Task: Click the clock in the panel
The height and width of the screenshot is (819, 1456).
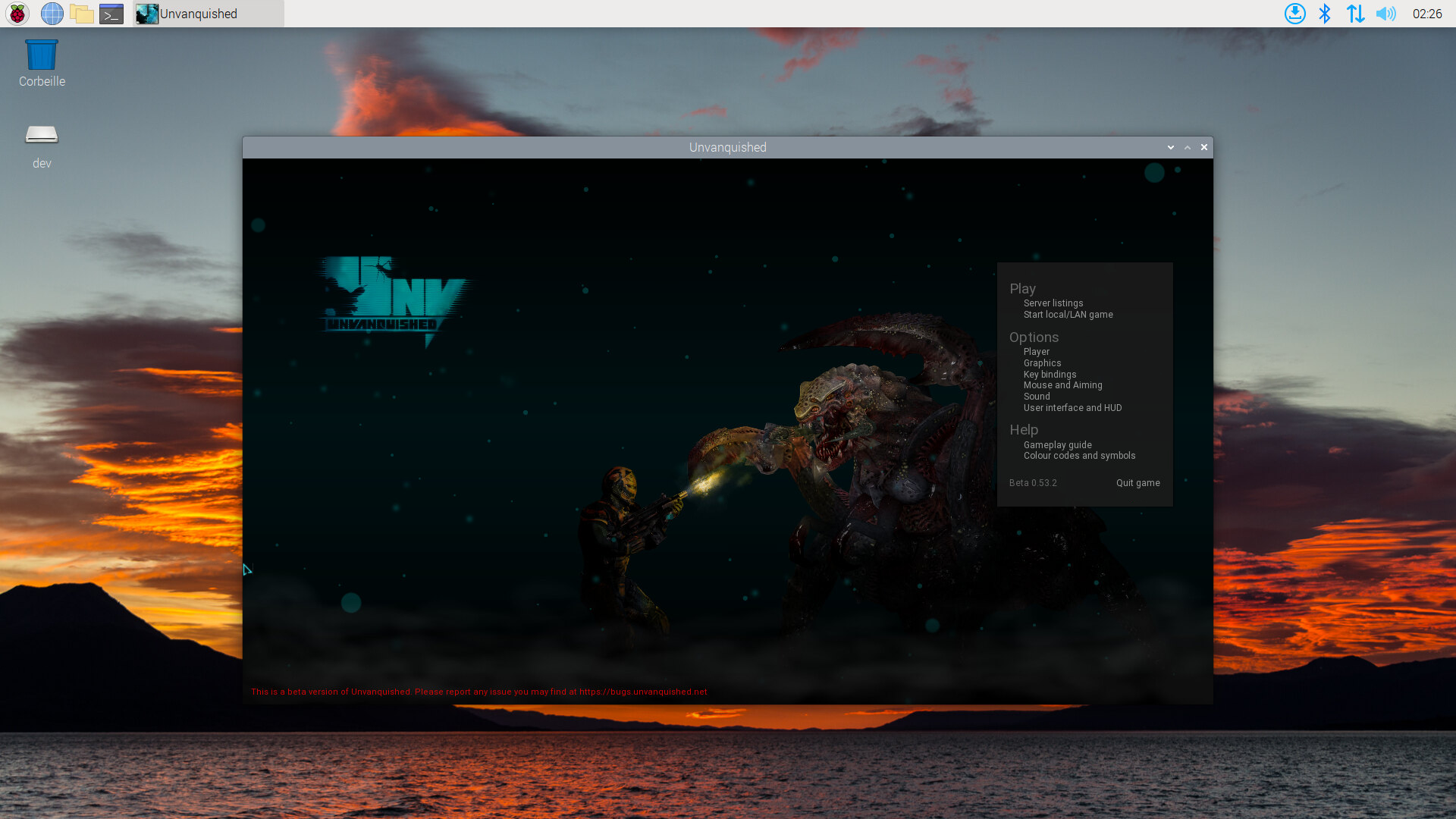Action: pyautogui.click(x=1426, y=14)
